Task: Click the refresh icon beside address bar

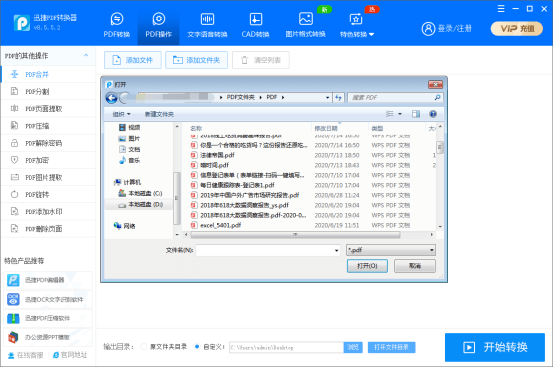Action: pyautogui.click(x=338, y=97)
